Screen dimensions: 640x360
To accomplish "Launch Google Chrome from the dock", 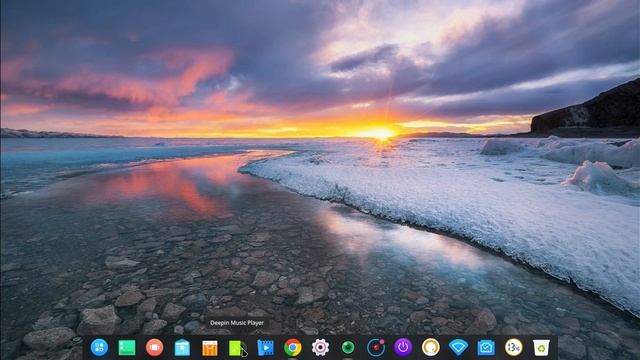I will point(293,348).
